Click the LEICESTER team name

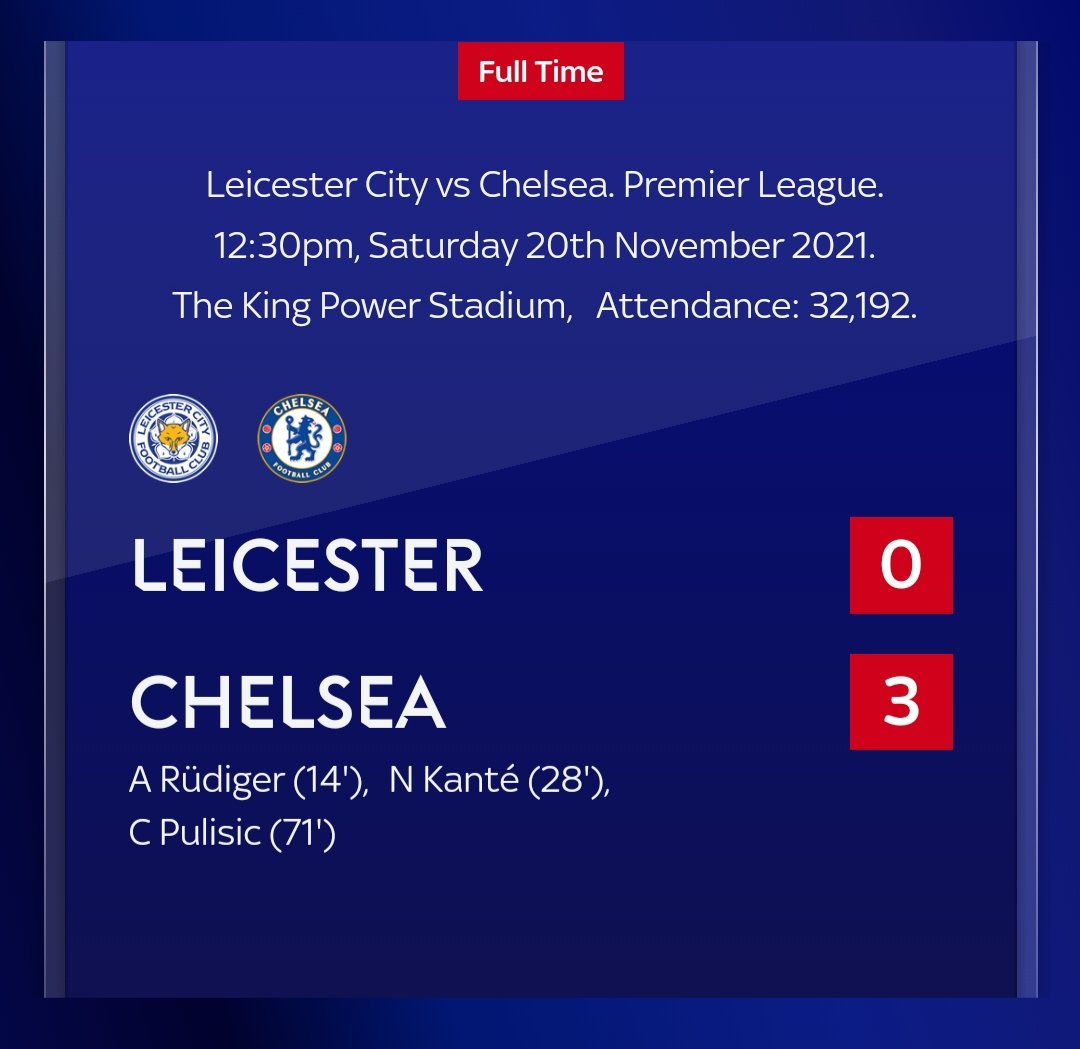pyautogui.click(x=307, y=565)
